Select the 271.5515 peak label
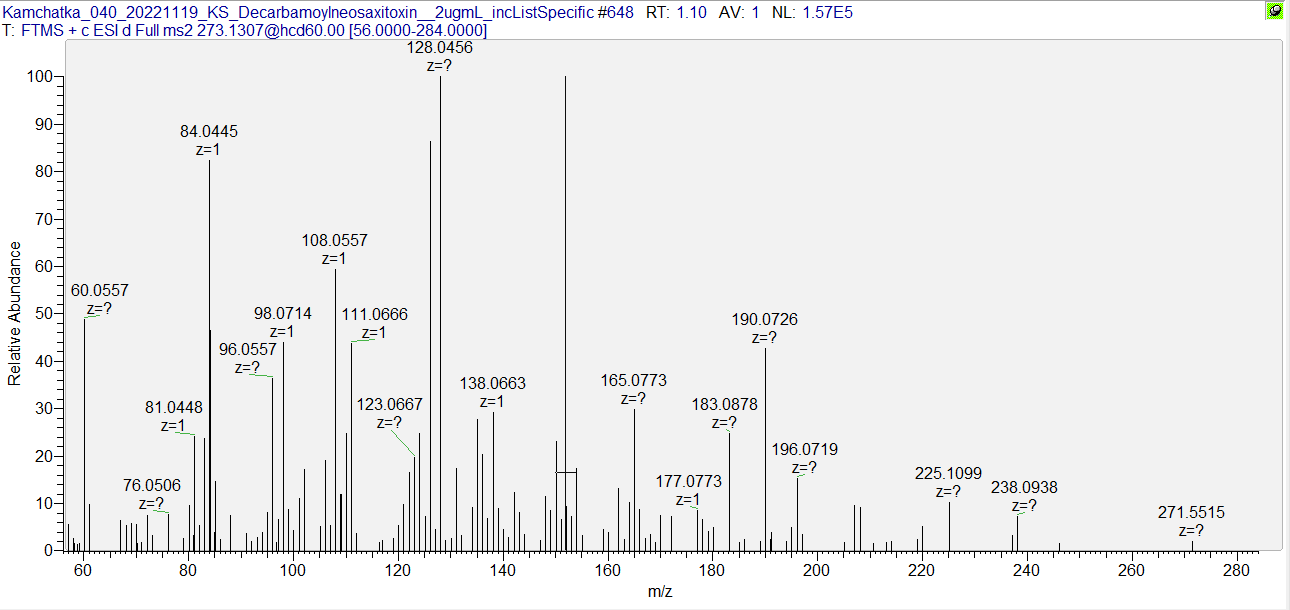 pyautogui.click(x=1191, y=513)
